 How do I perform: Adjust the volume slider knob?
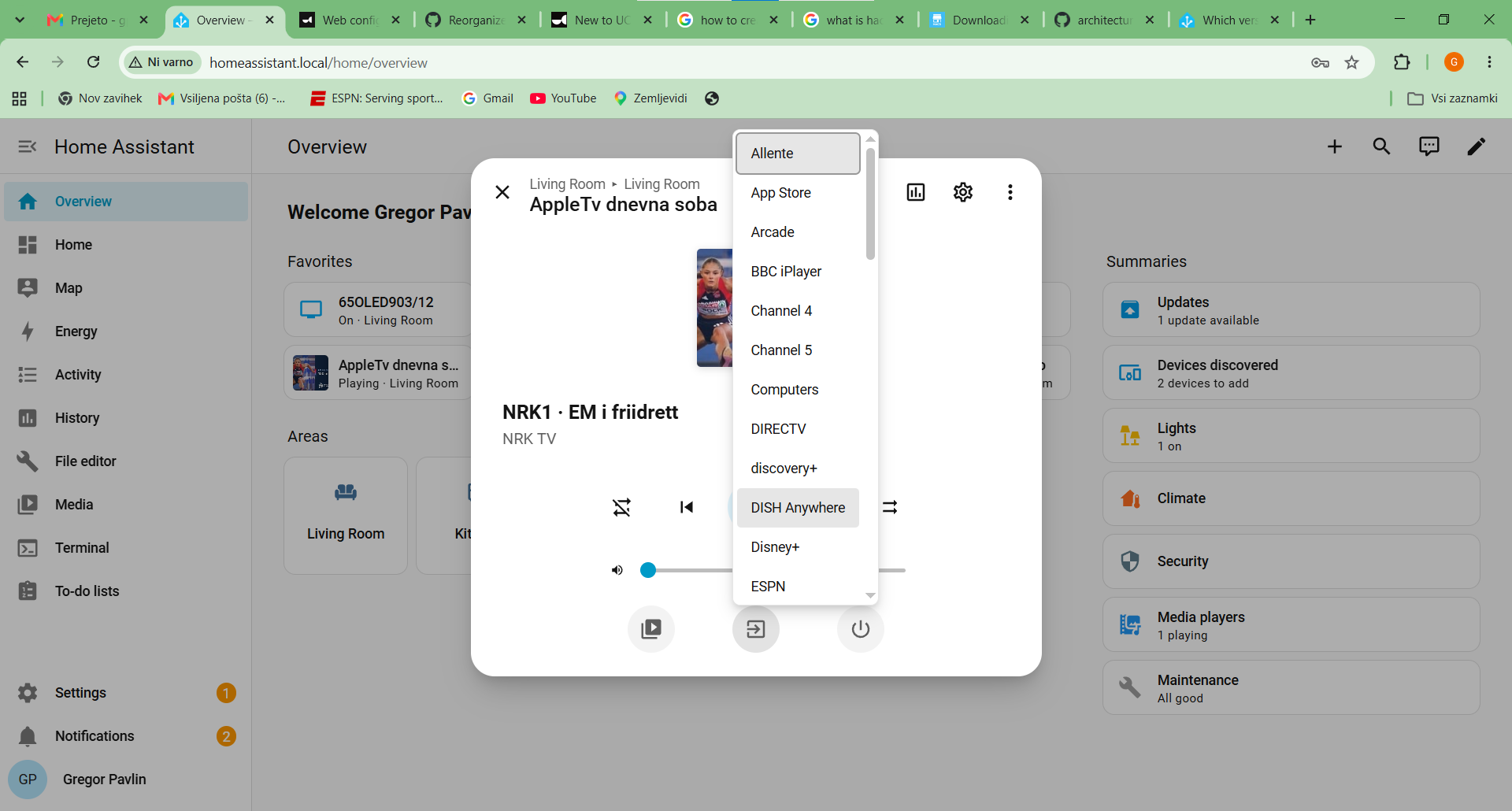[648, 570]
